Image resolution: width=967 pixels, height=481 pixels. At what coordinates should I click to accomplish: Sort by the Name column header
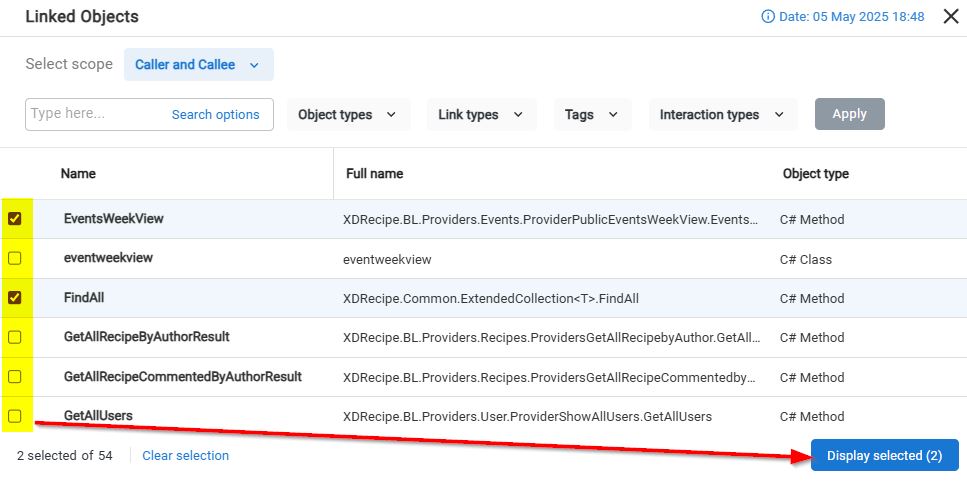(78, 174)
